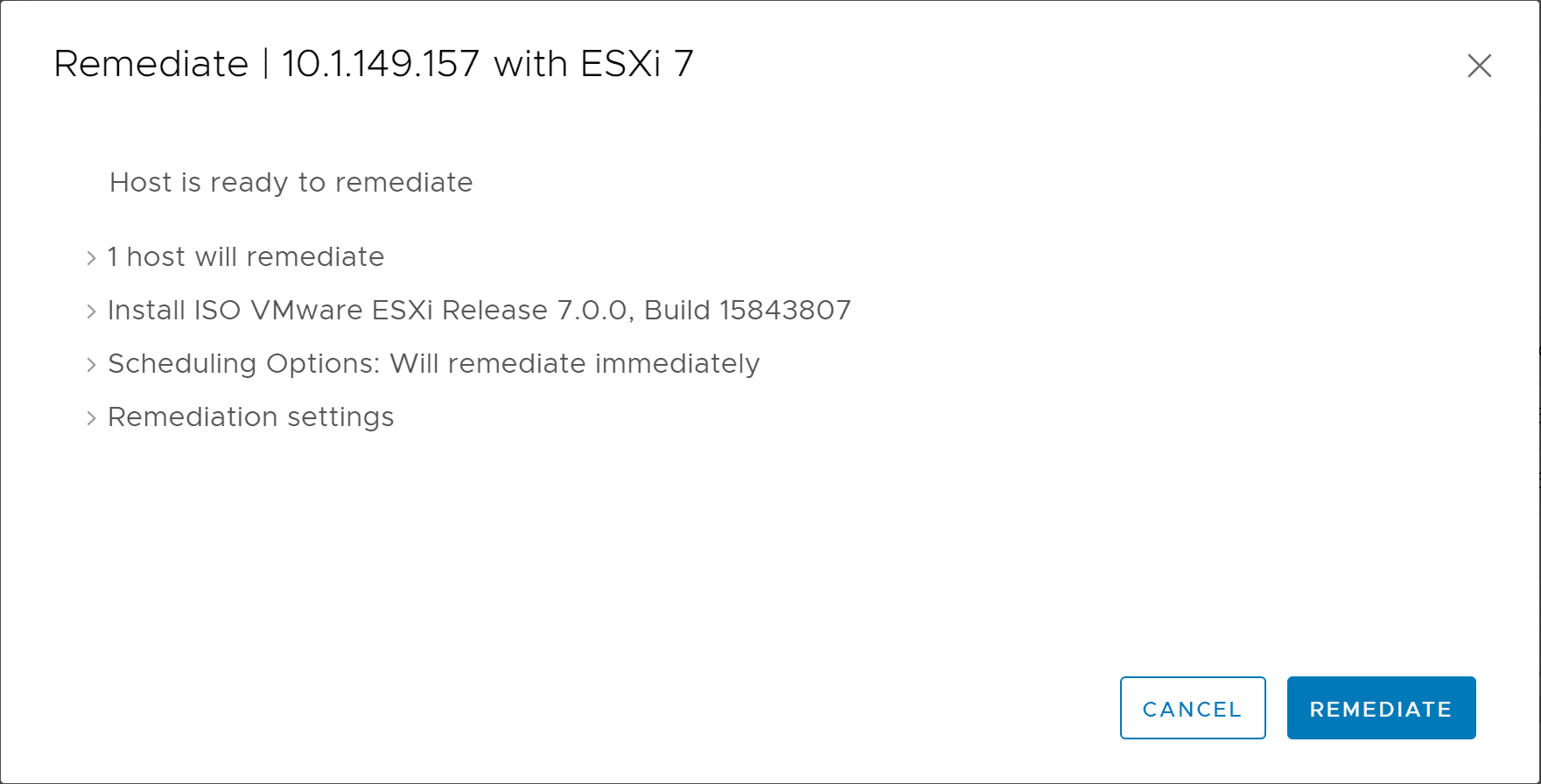Click the '1 host will remediate' label
The width and height of the screenshot is (1541, 784).
coord(246,257)
